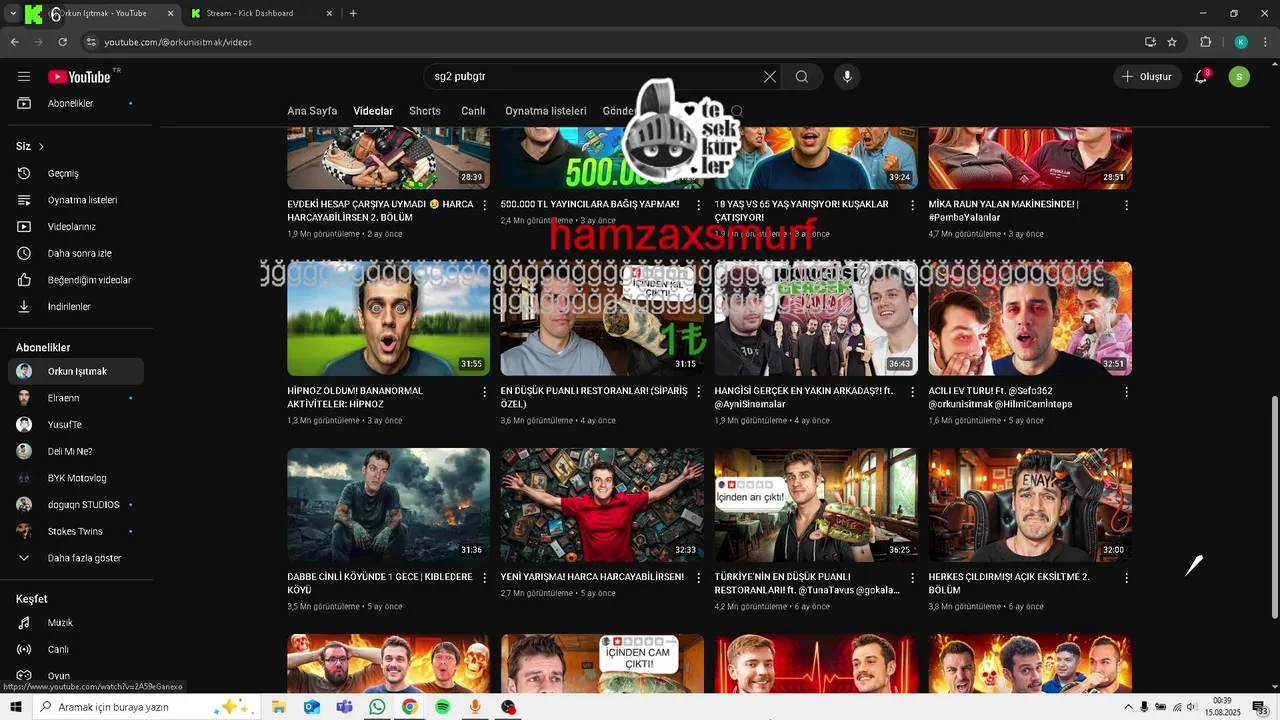Select the Videolar channel tab
Screen dimensions: 1280x720
[x=373, y=111]
